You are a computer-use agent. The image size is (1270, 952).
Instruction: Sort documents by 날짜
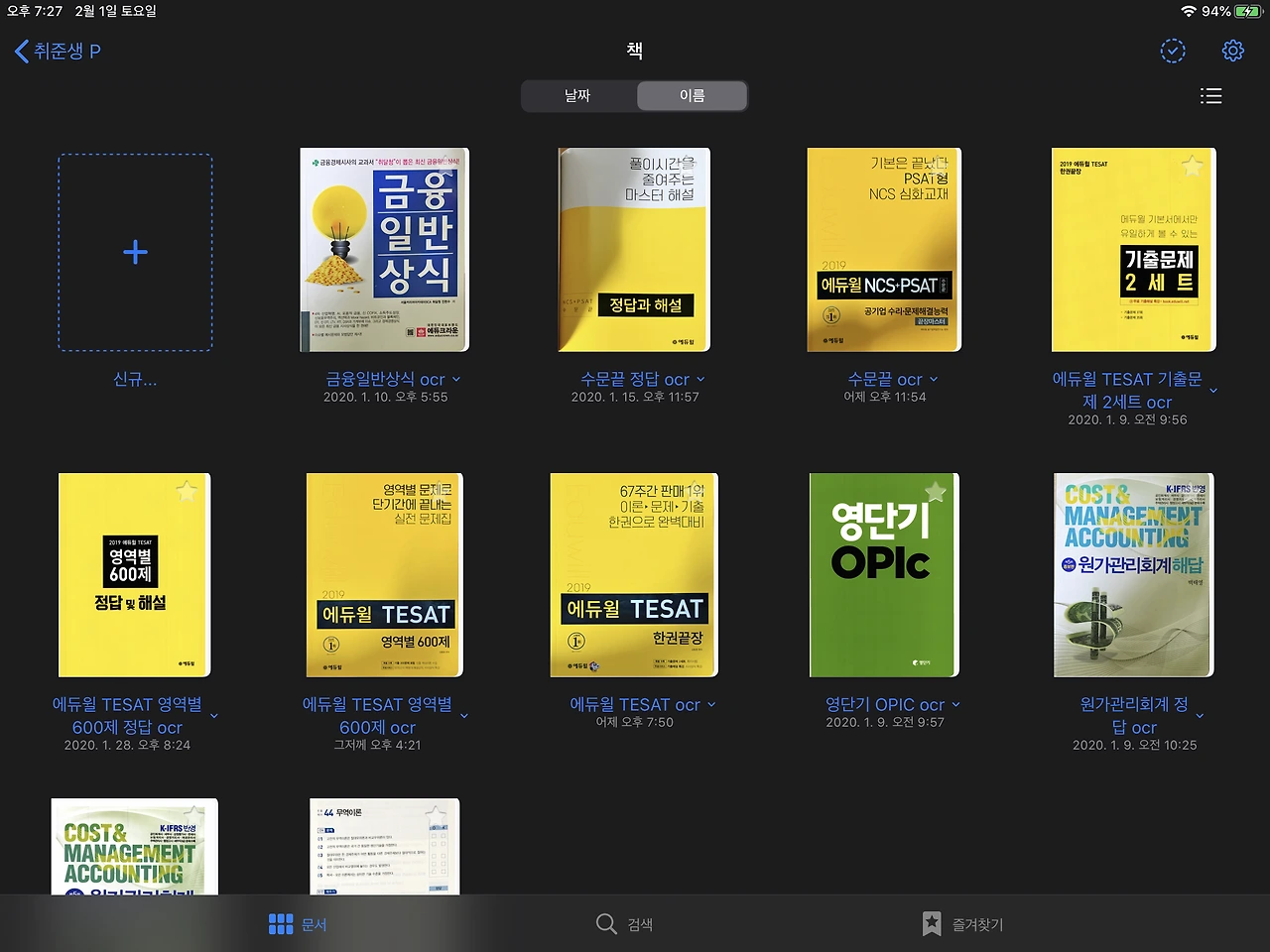point(577,96)
